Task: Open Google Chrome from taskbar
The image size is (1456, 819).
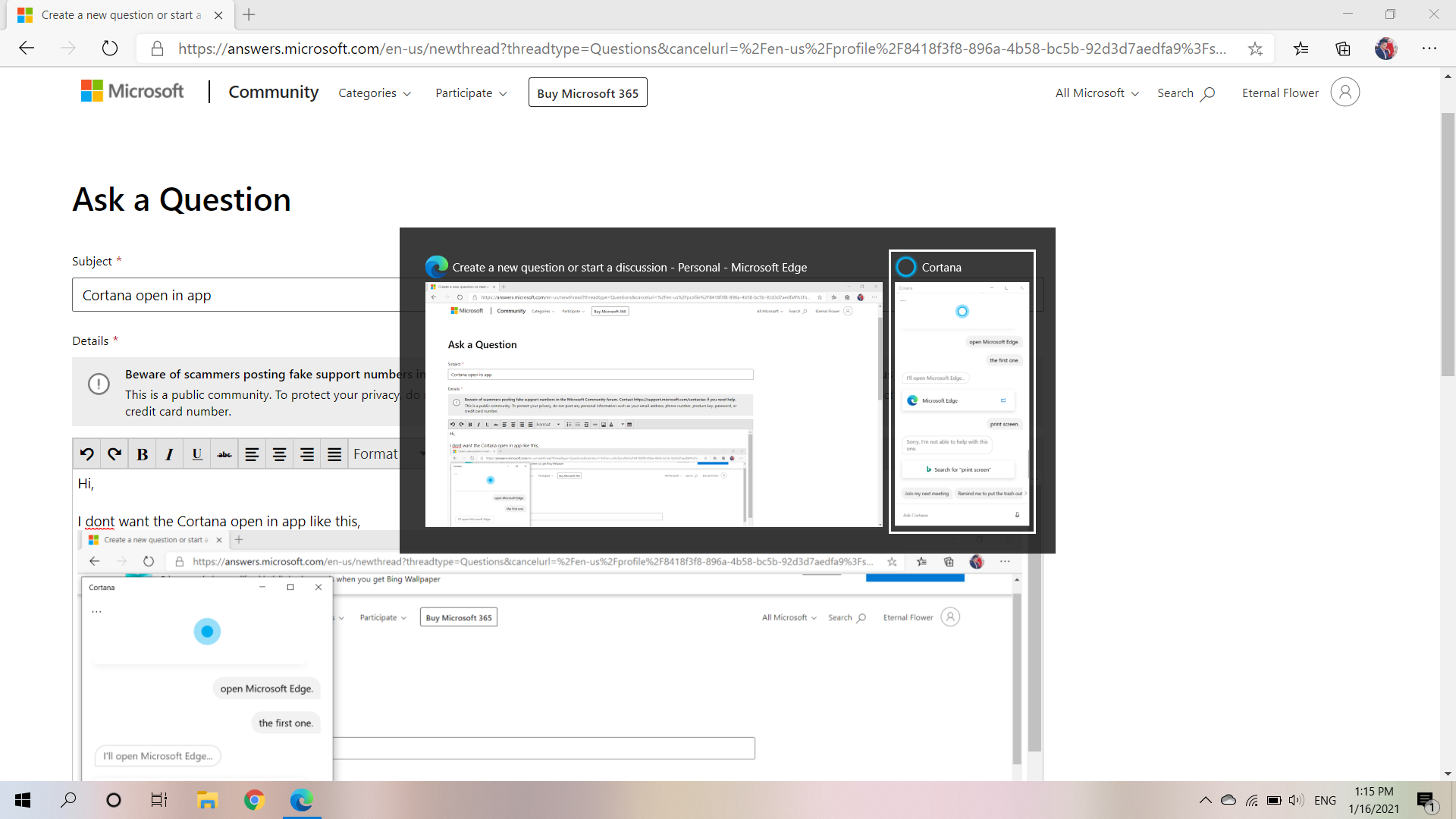Action: (254, 800)
